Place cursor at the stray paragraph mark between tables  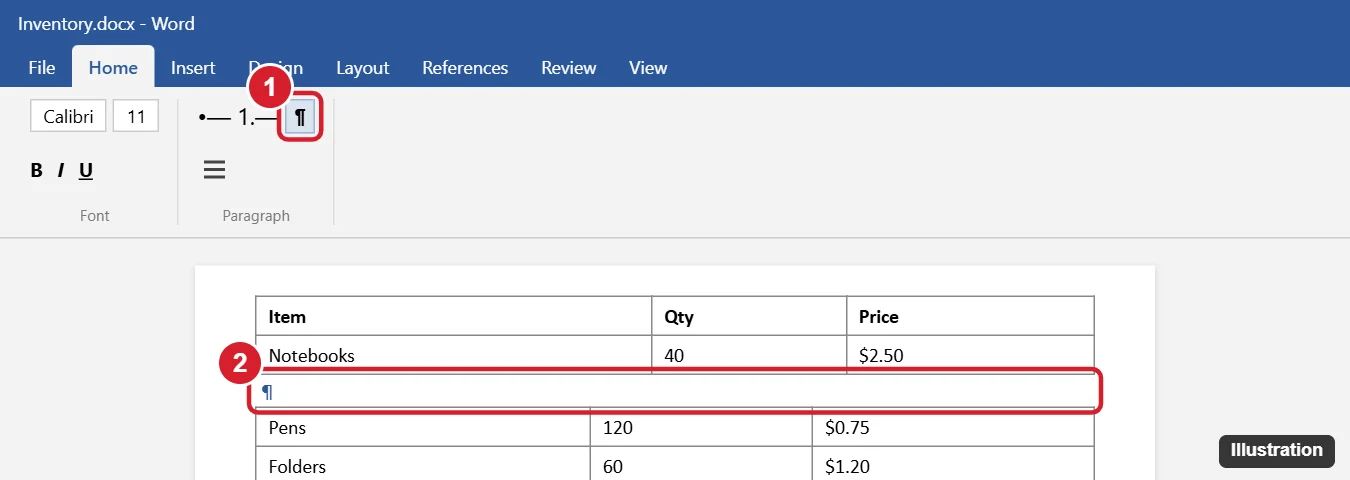pyautogui.click(x=267, y=392)
